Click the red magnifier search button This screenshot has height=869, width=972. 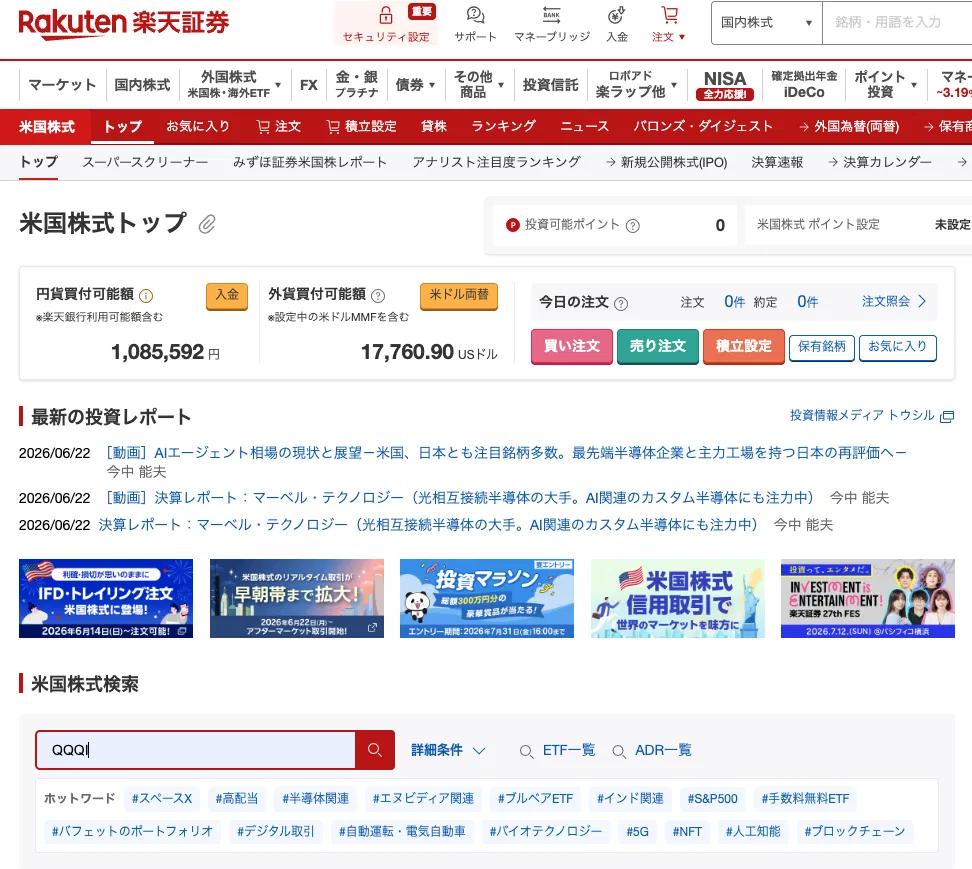[x=374, y=750]
